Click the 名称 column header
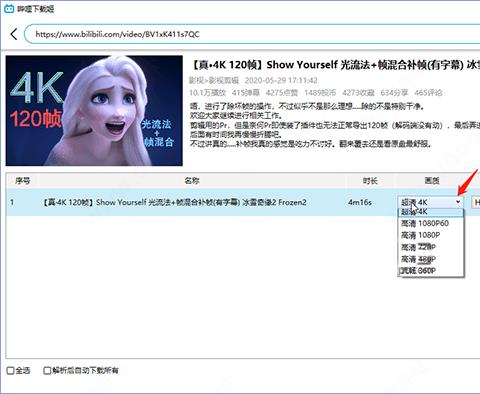The height and width of the screenshot is (394, 480). tap(192, 181)
